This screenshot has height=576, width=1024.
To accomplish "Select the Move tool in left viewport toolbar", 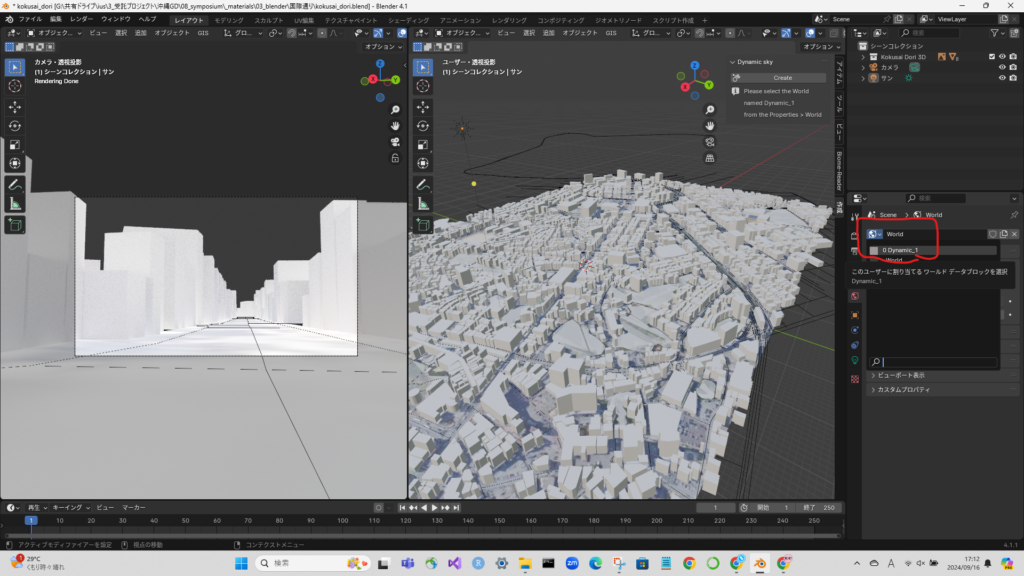I will 15,106.
